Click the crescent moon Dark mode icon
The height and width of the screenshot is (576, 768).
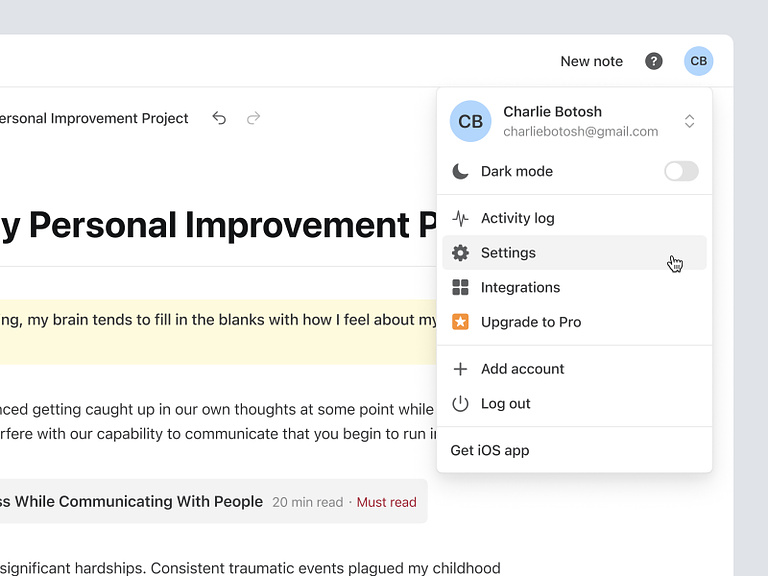[x=460, y=171]
